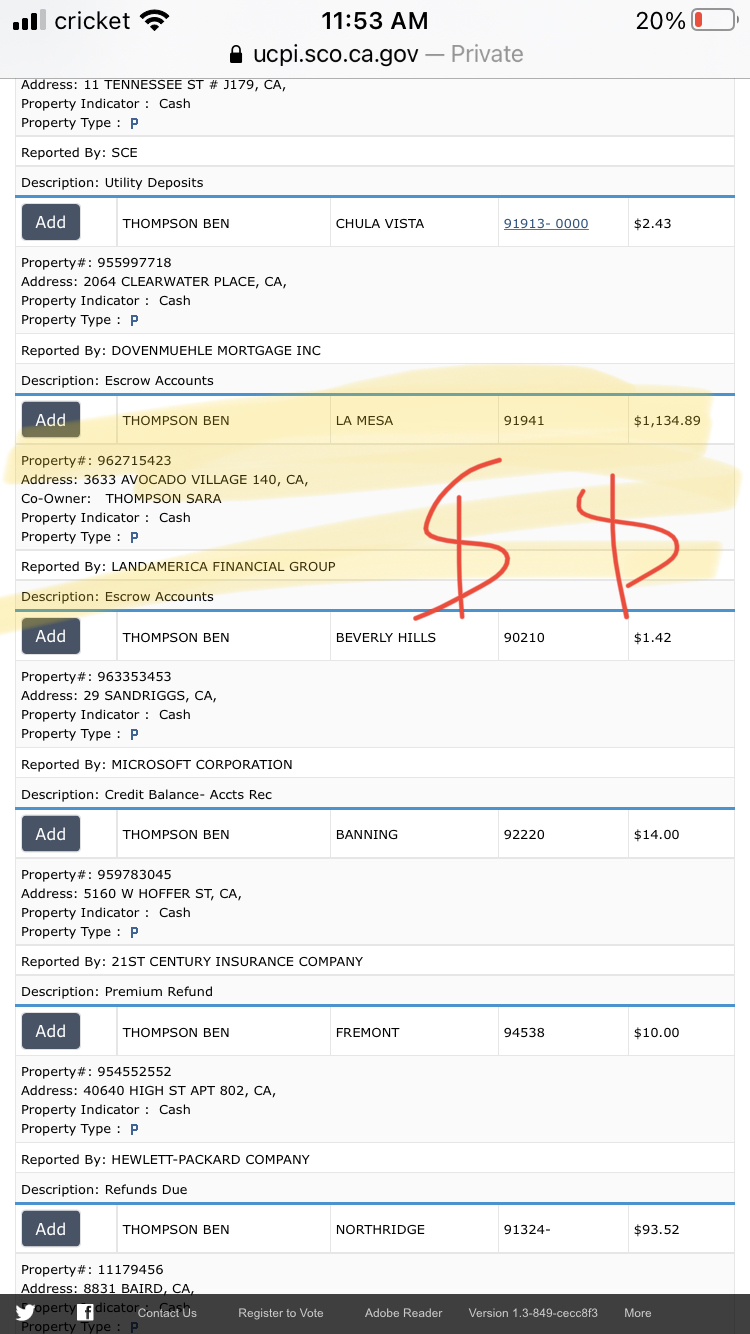Open Adobe Reader footer link
Image resolution: width=750 pixels, height=1334 pixels.
pos(403,1313)
